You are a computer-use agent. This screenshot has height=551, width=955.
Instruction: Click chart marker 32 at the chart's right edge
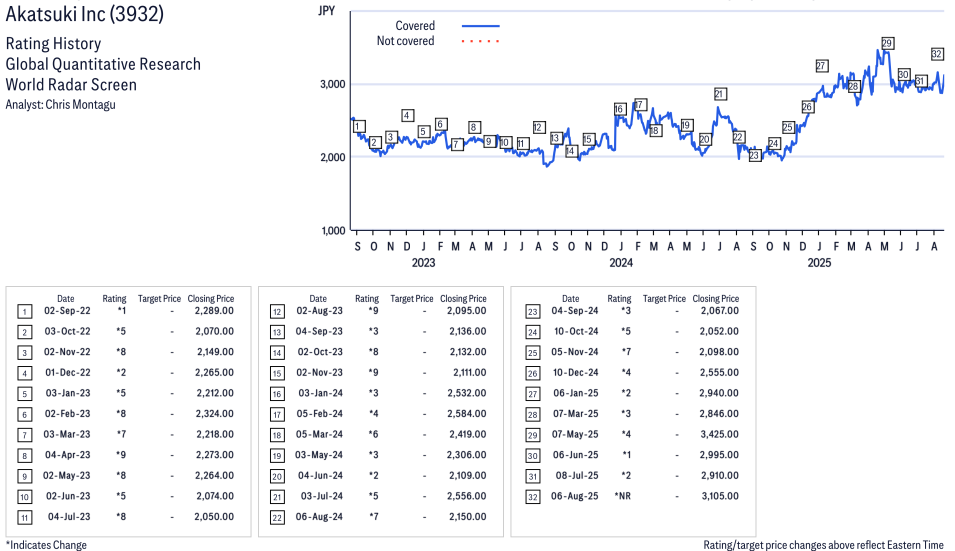[937, 54]
